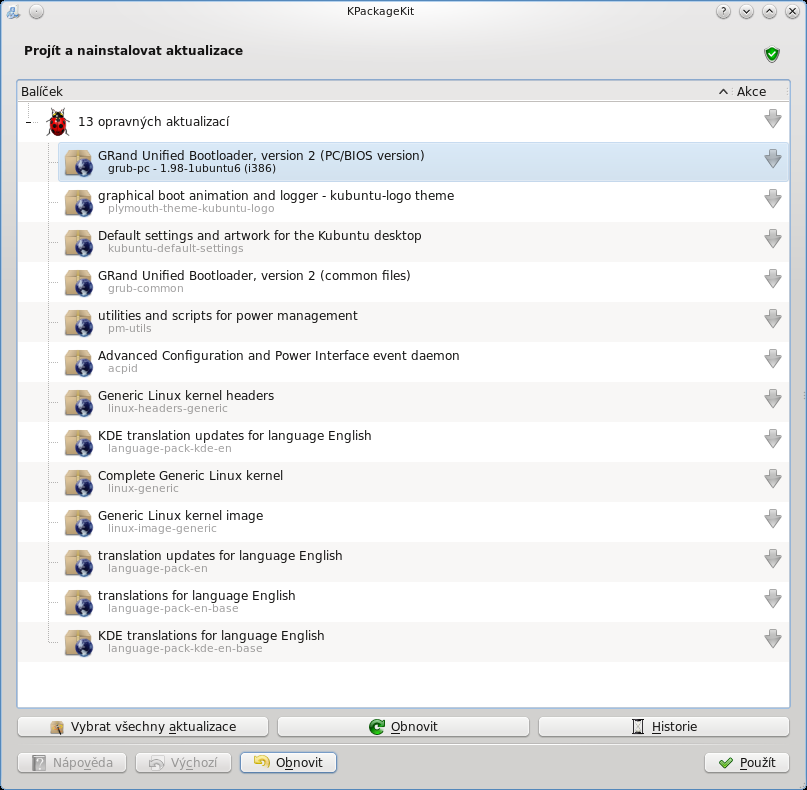The height and width of the screenshot is (790, 807).
Task: Toggle update arrow for kubuntu-default-settings
Action: coord(773,239)
